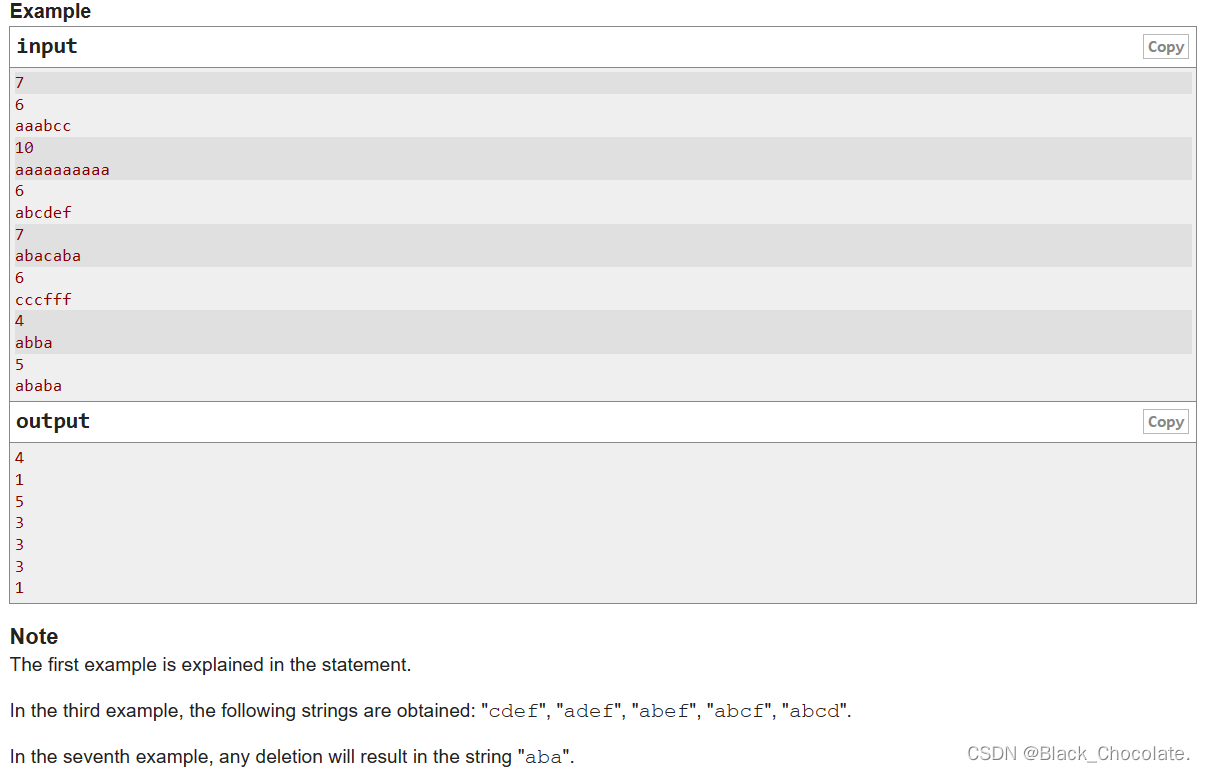Click the 'output' section header

click(x=53, y=421)
